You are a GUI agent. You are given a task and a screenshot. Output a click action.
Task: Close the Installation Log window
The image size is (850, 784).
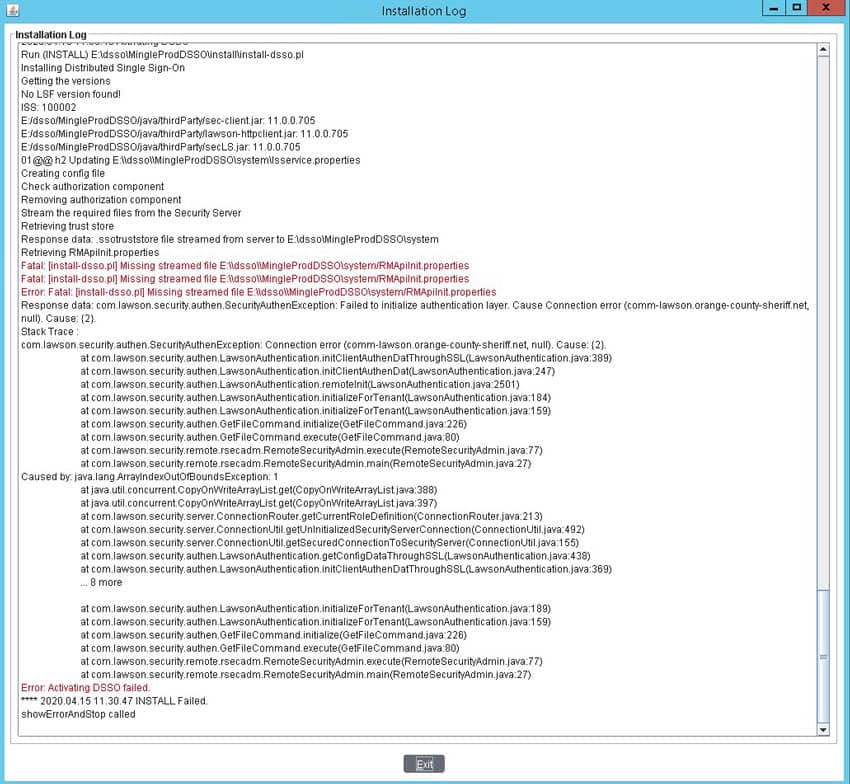(x=826, y=8)
